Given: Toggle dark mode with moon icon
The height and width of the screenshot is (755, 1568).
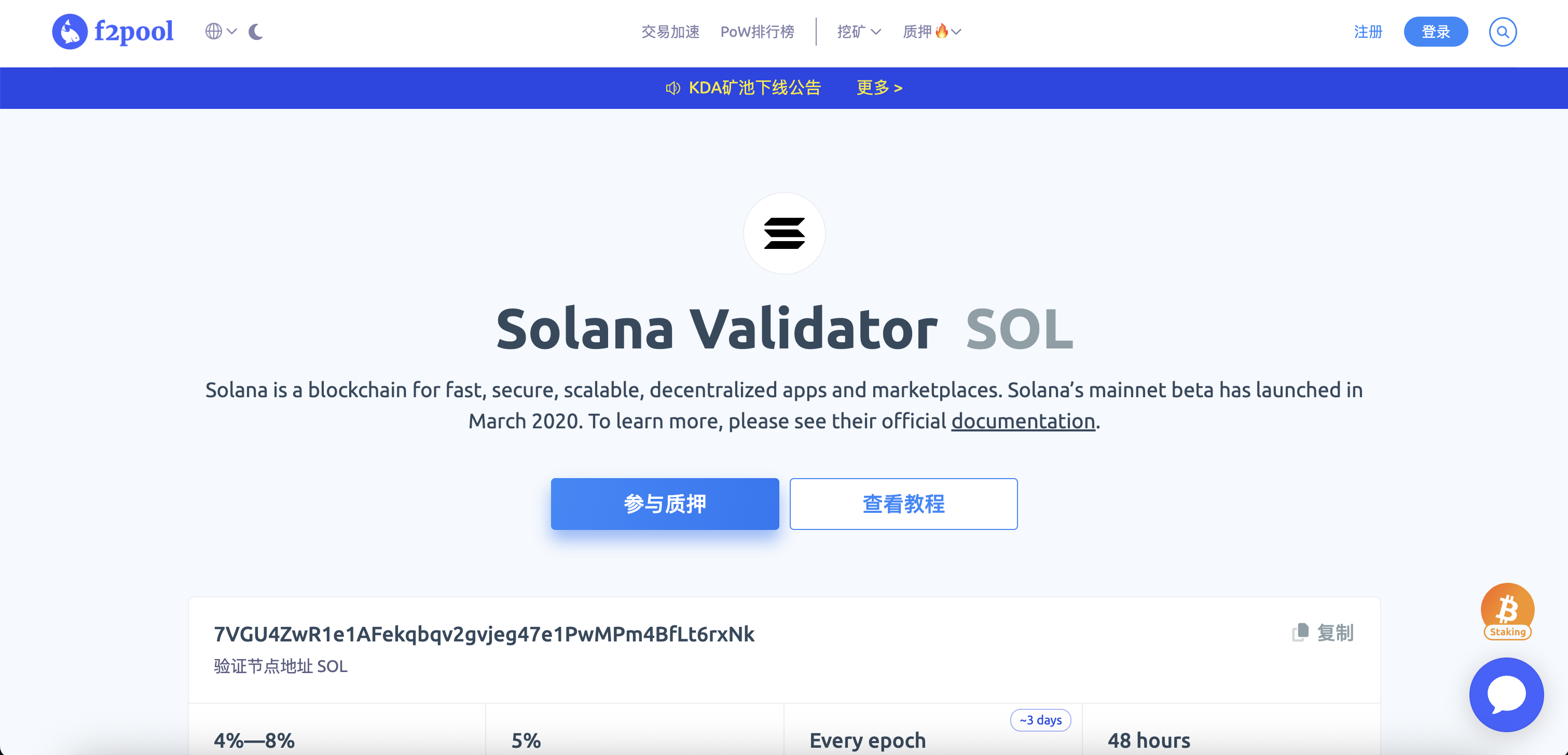Looking at the screenshot, I should [256, 32].
